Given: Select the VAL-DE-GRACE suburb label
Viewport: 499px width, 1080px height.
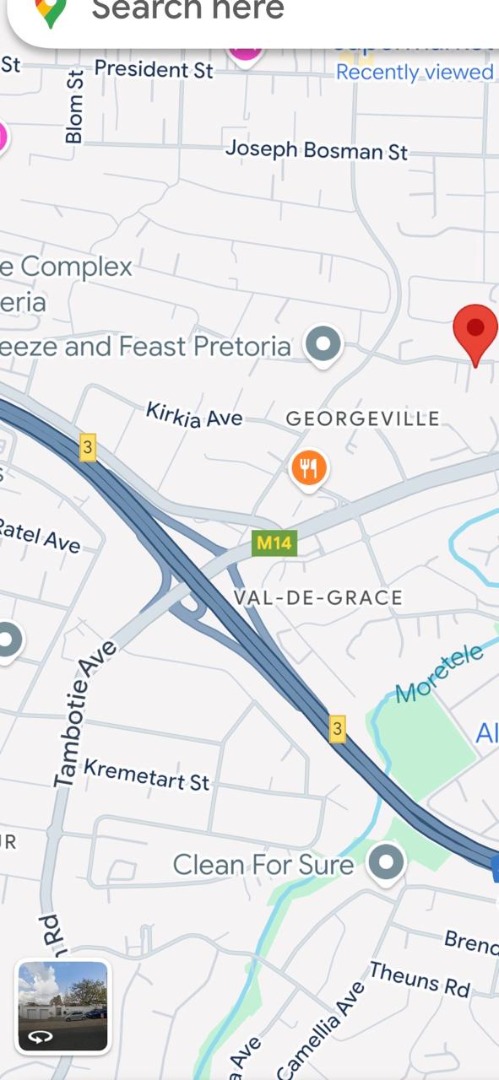Looking at the screenshot, I should 318,597.
